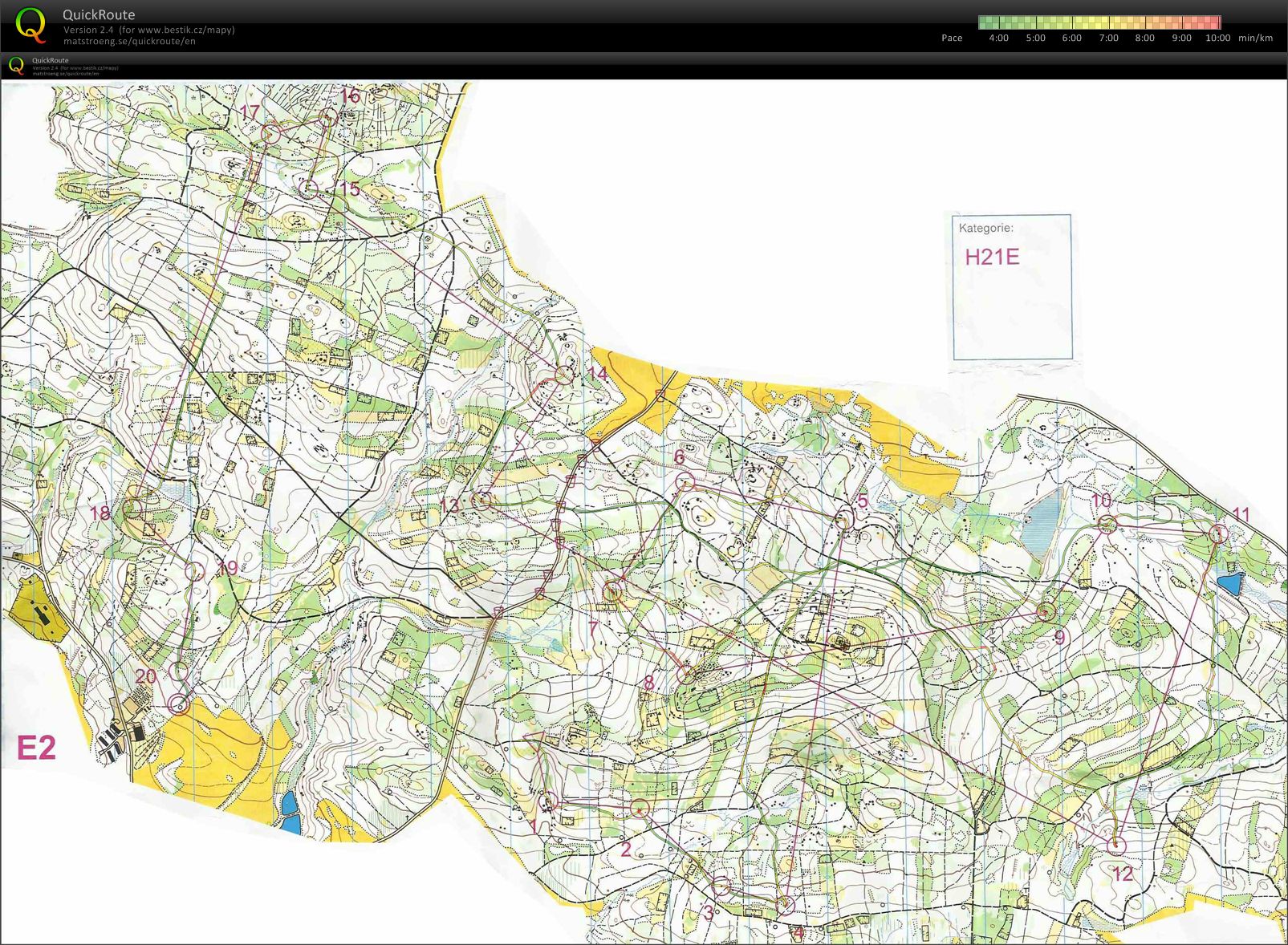Screen dimensions: 1288x945
Task: Select control circle 8 on the map
Action: [686, 675]
